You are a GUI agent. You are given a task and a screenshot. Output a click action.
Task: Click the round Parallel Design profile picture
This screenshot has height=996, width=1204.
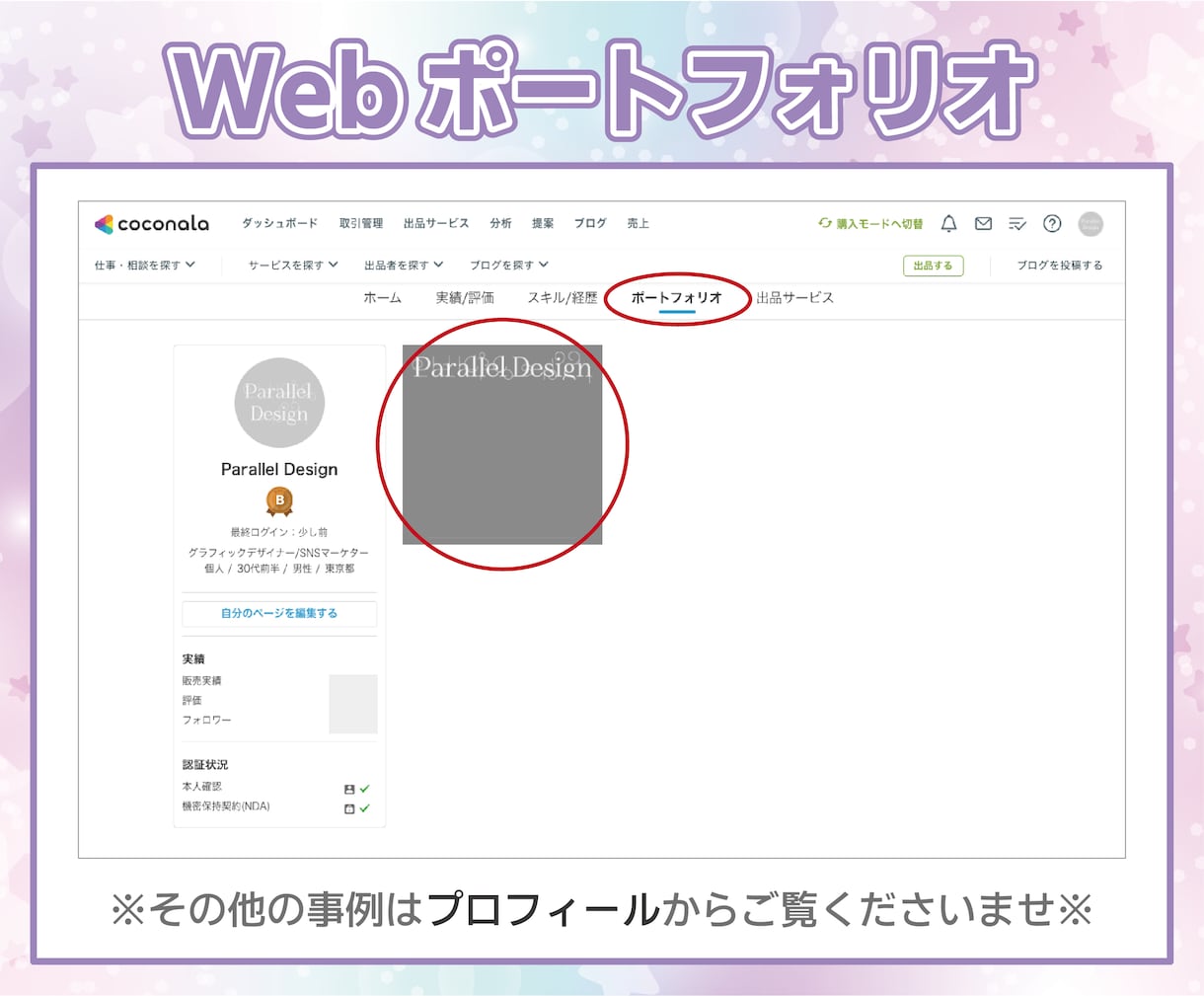pyautogui.click(x=279, y=403)
